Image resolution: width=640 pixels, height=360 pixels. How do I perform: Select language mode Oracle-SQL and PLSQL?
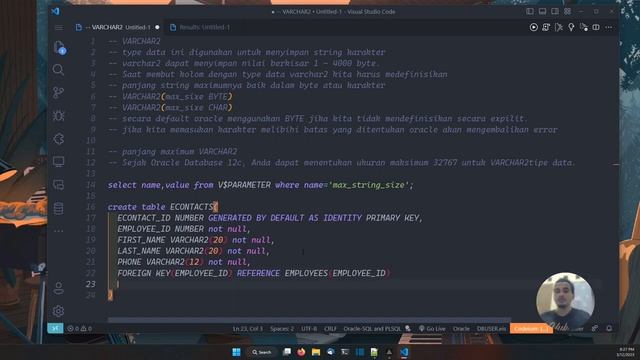click(372, 328)
